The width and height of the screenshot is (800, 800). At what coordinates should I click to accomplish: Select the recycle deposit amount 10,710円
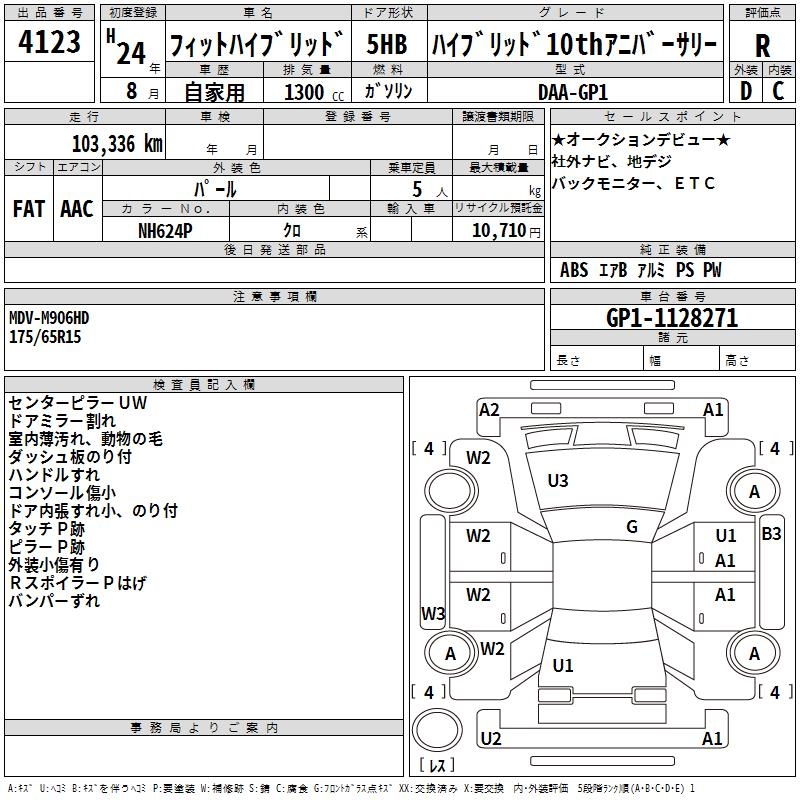498,230
